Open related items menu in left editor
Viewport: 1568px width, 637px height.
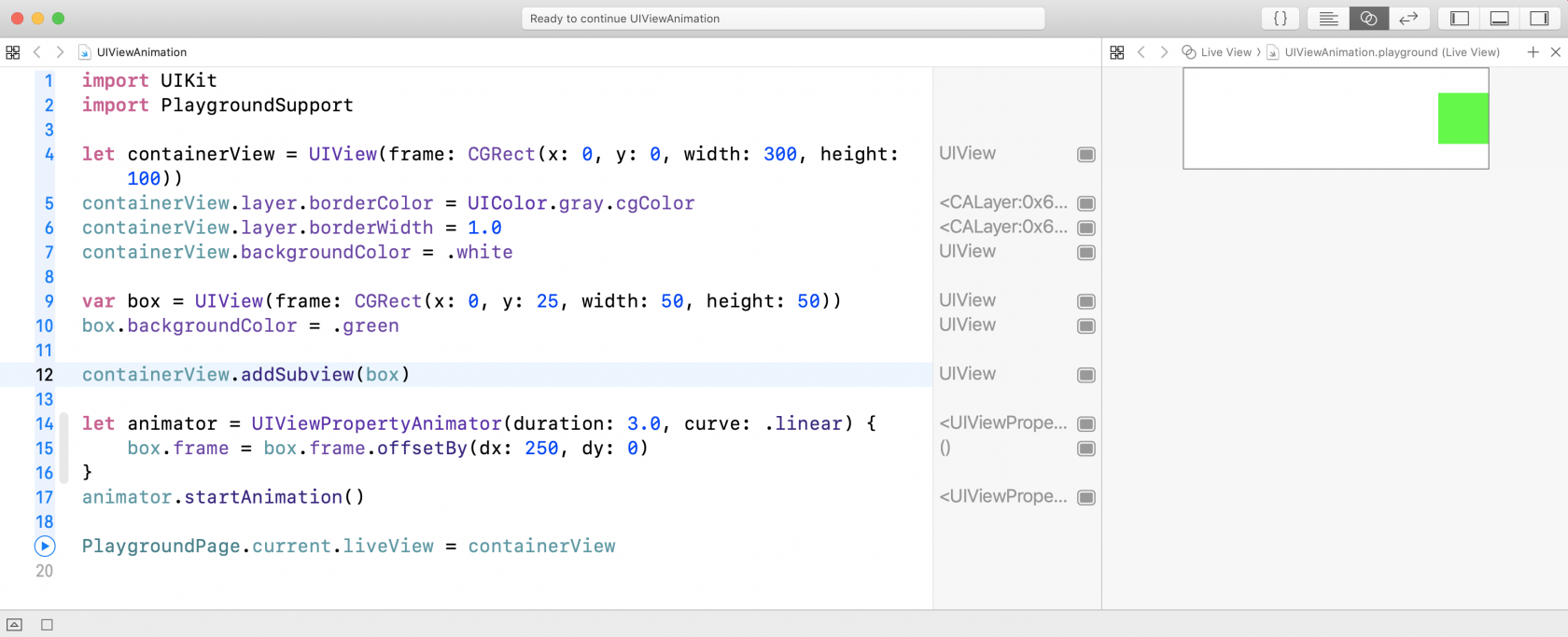[13, 52]
